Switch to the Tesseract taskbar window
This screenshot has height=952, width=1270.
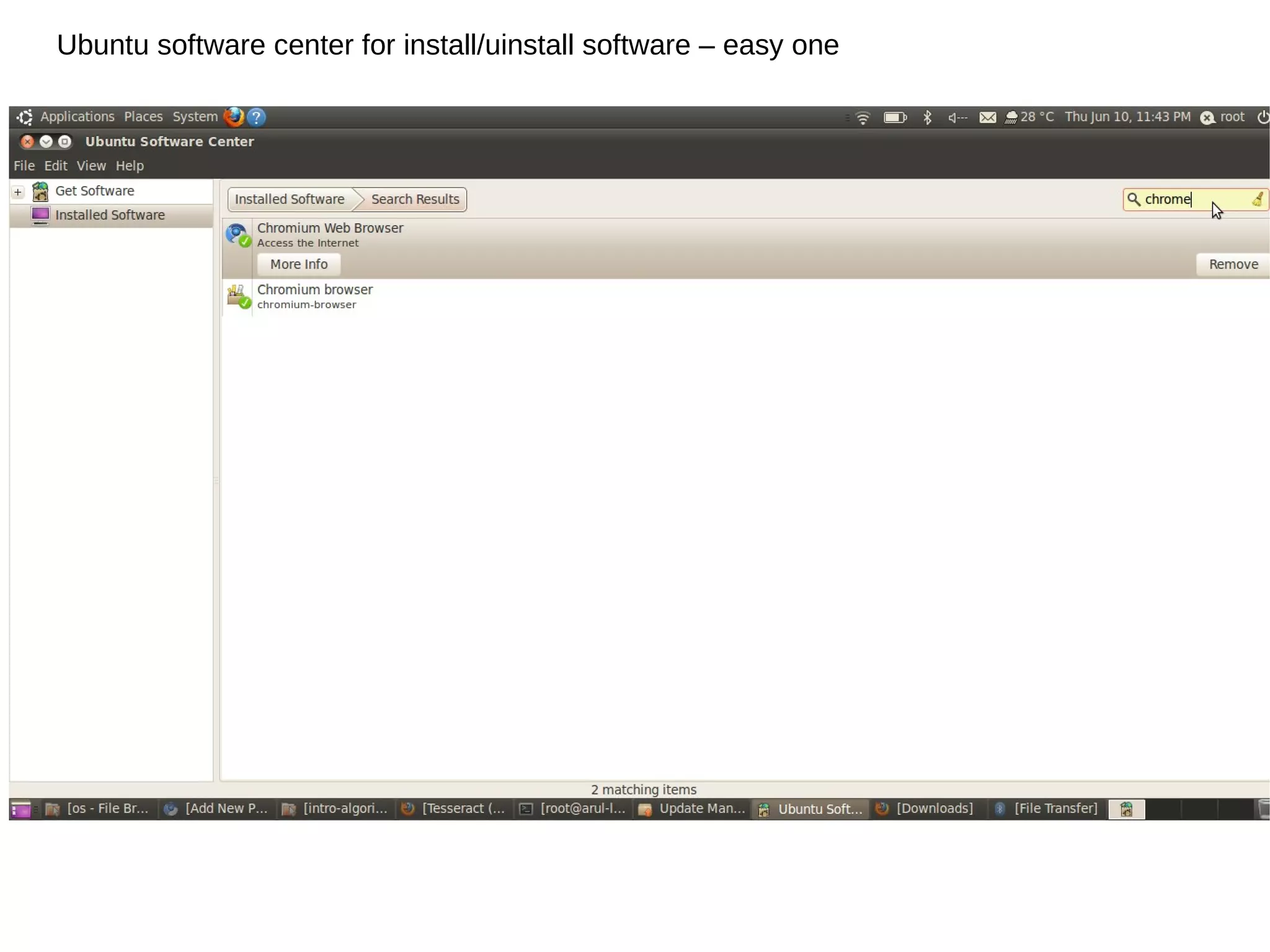click(454, 809)
